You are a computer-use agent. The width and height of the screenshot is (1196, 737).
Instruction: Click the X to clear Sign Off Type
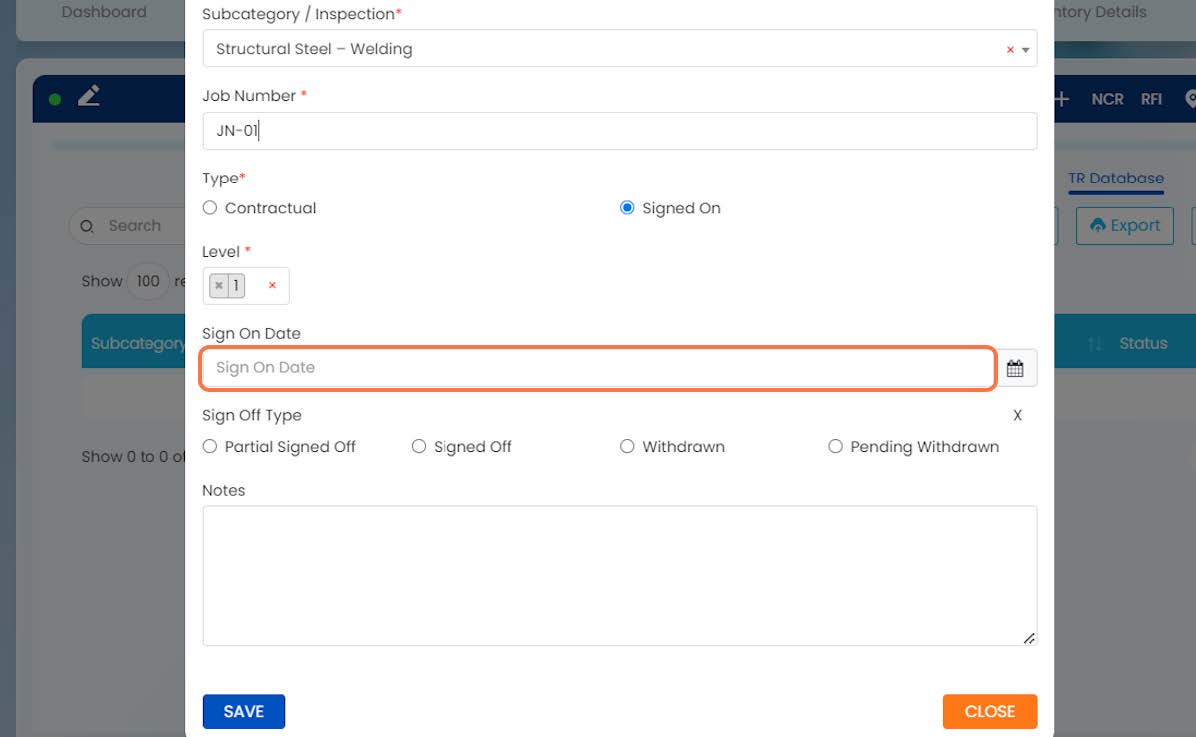pyautogui.click(x=1017, y=415)
